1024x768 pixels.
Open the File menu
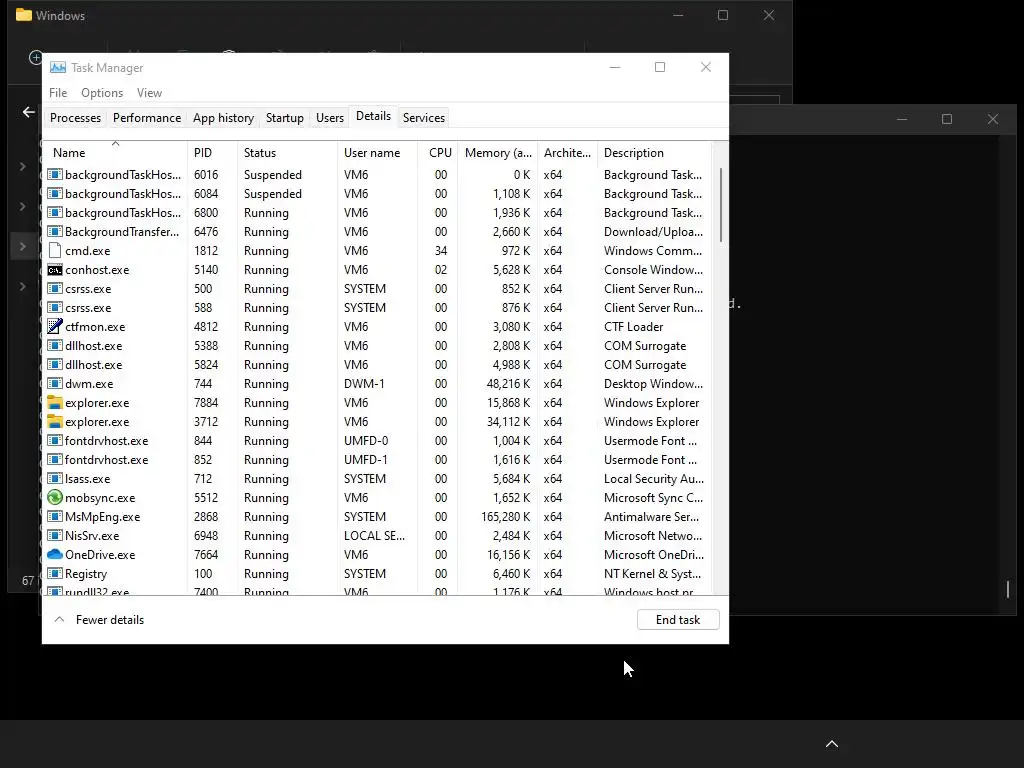click(x=58, y=93)
